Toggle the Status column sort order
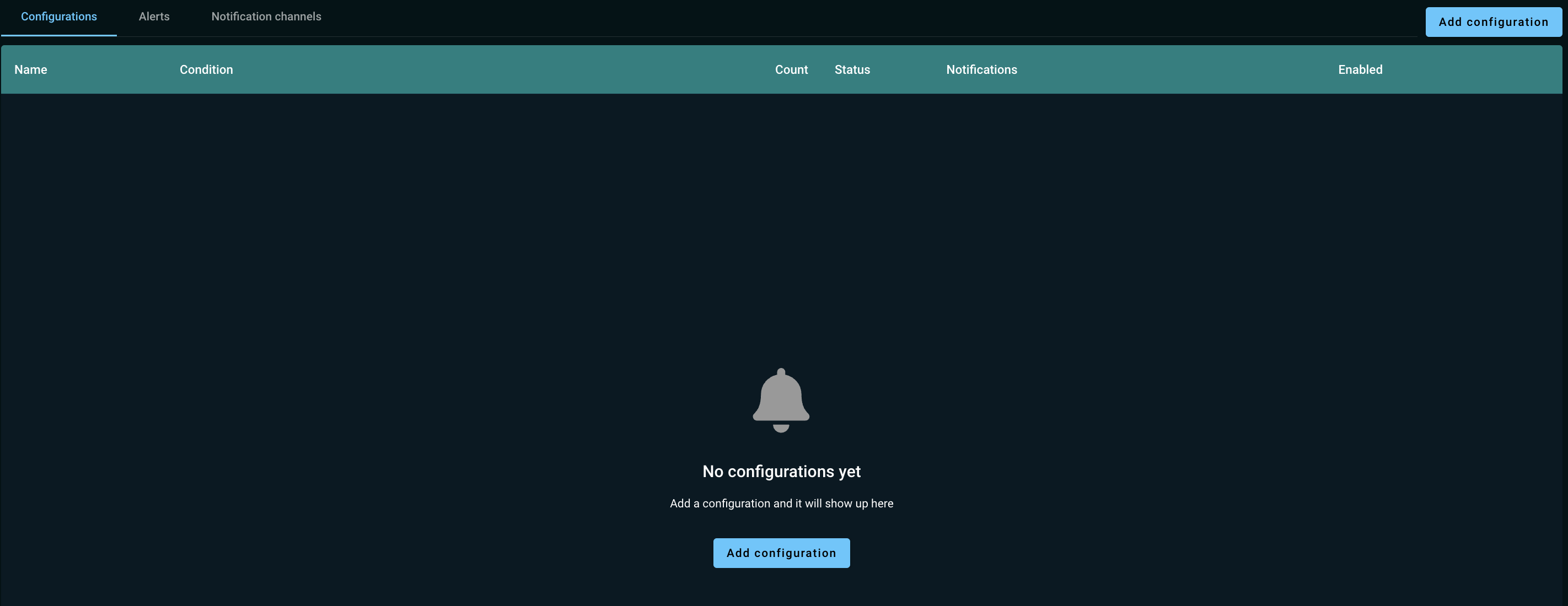This screenshot has width=1568, height=606. point(851,69)
